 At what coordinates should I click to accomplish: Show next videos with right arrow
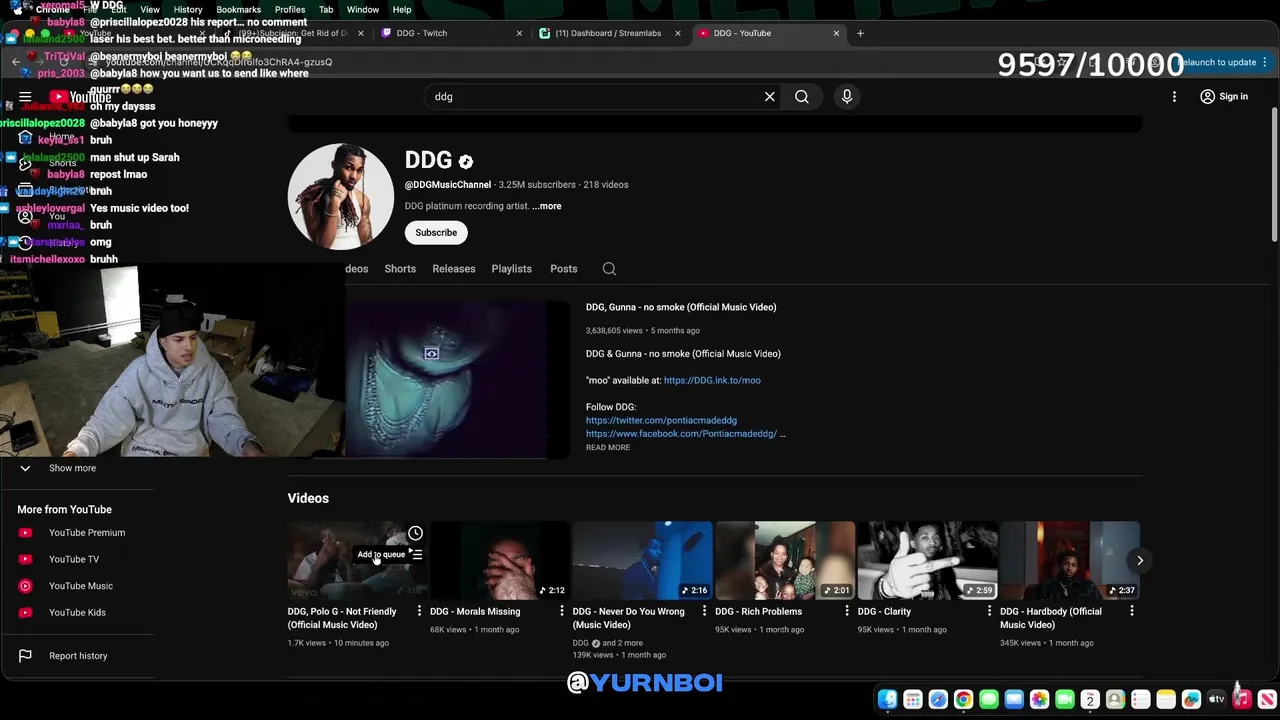(1139, 560)
